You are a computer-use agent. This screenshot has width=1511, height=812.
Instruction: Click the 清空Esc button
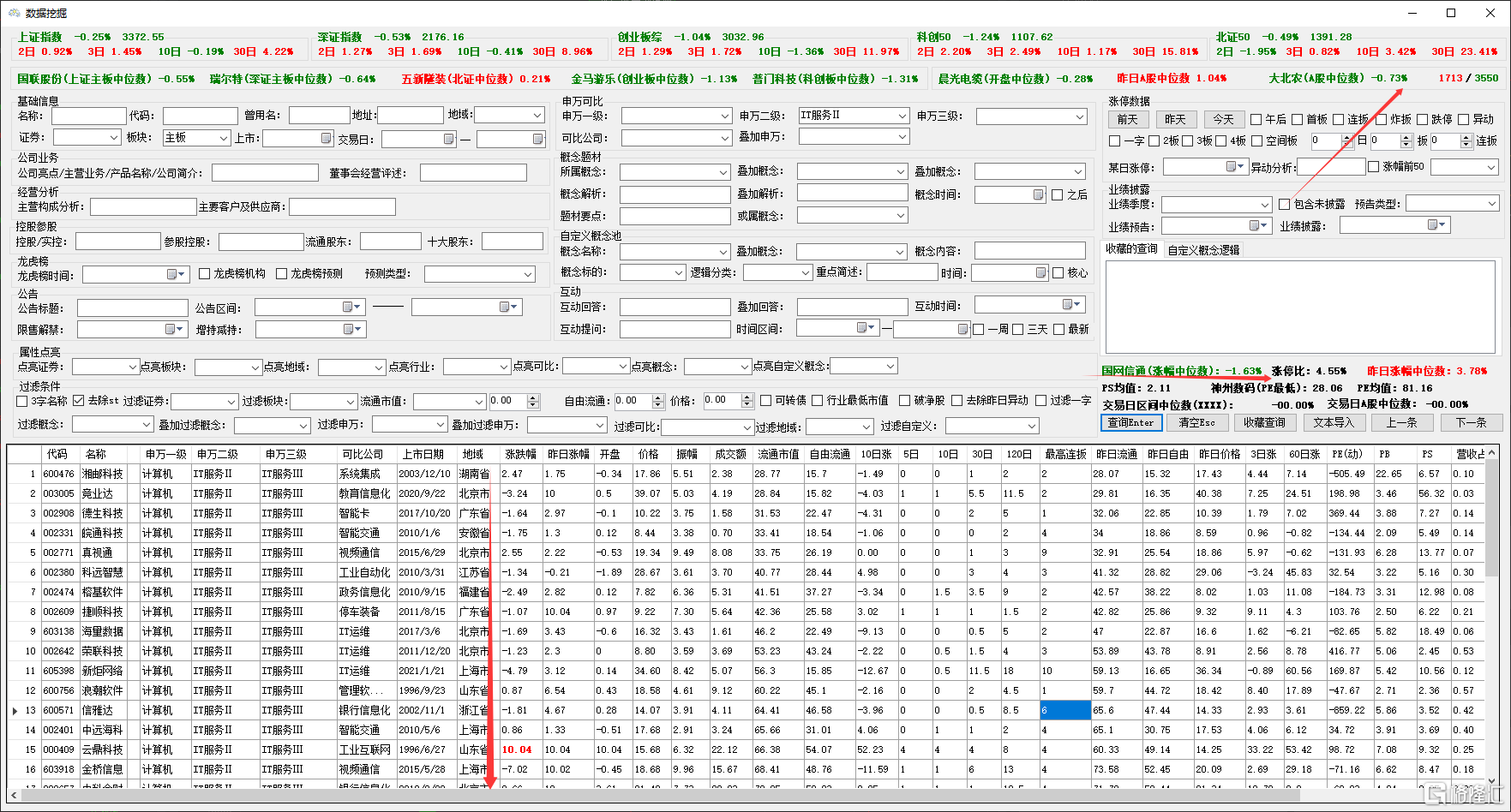1196,422
